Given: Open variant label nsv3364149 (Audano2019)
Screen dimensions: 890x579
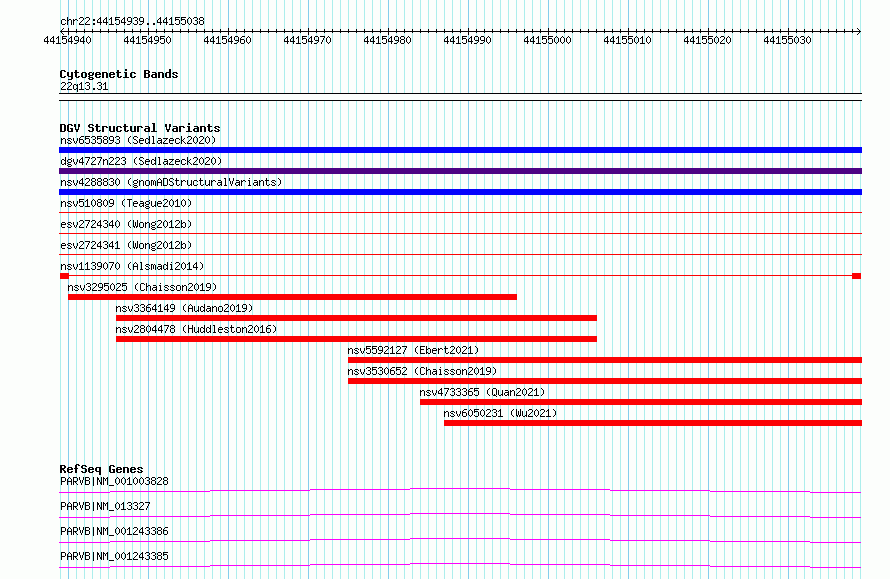Looking at the screenshot, I should click(184, 308).
